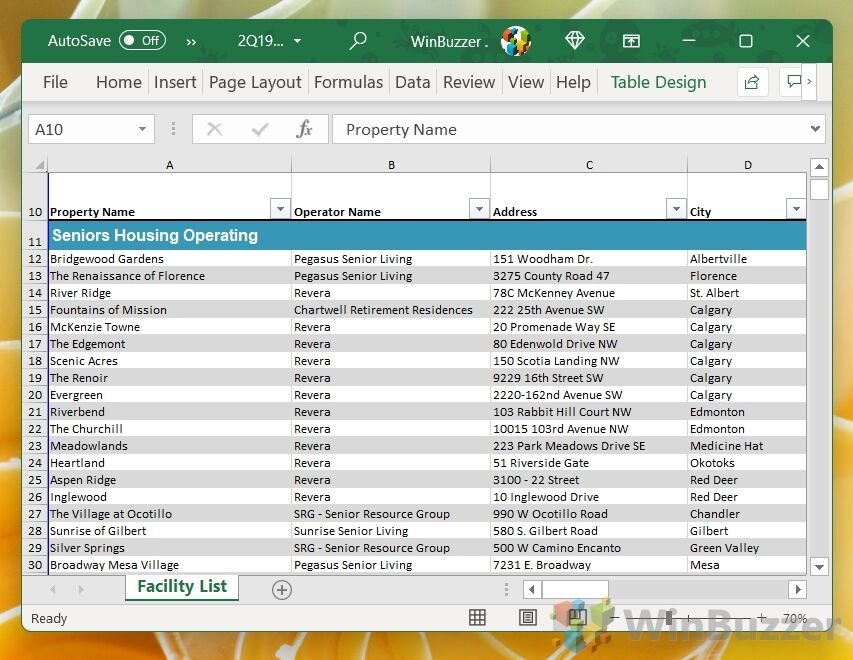The width and height of the screenshot is (853, 660).
Task: Switch to the Data tab
Action: 412,82
